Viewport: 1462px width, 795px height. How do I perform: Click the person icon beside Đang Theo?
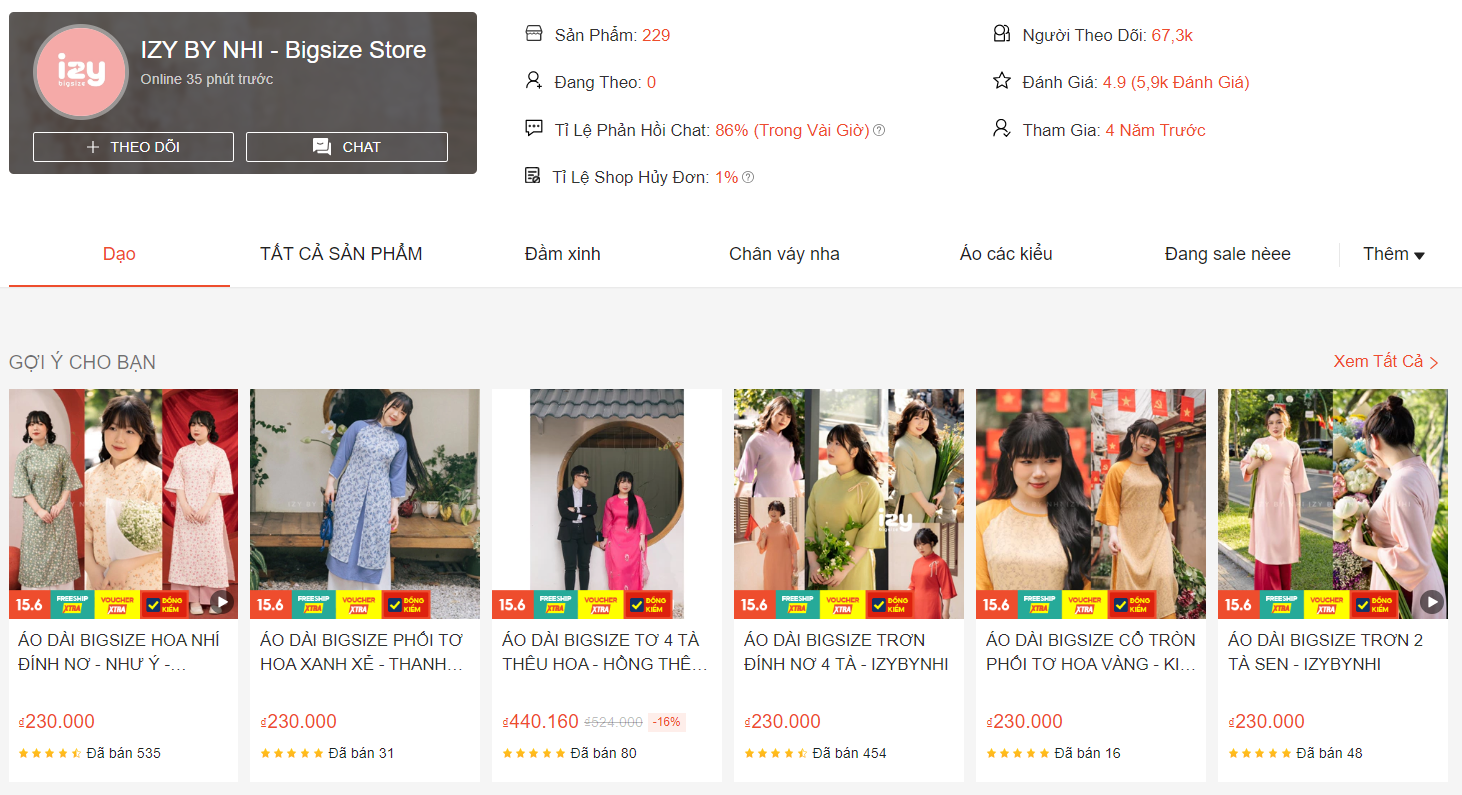coord(534,80)
